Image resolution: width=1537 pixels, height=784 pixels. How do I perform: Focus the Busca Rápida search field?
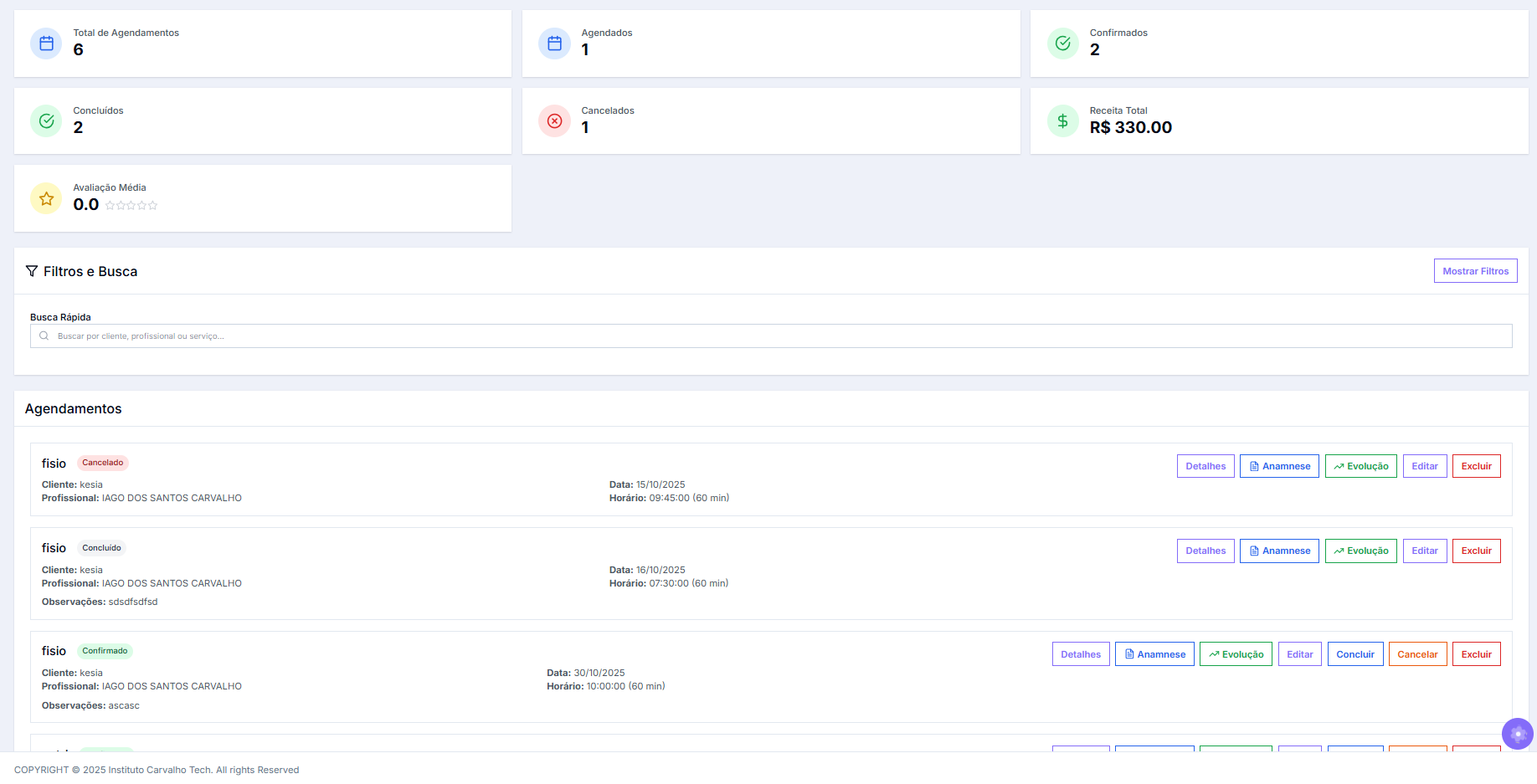coord(770,336)
